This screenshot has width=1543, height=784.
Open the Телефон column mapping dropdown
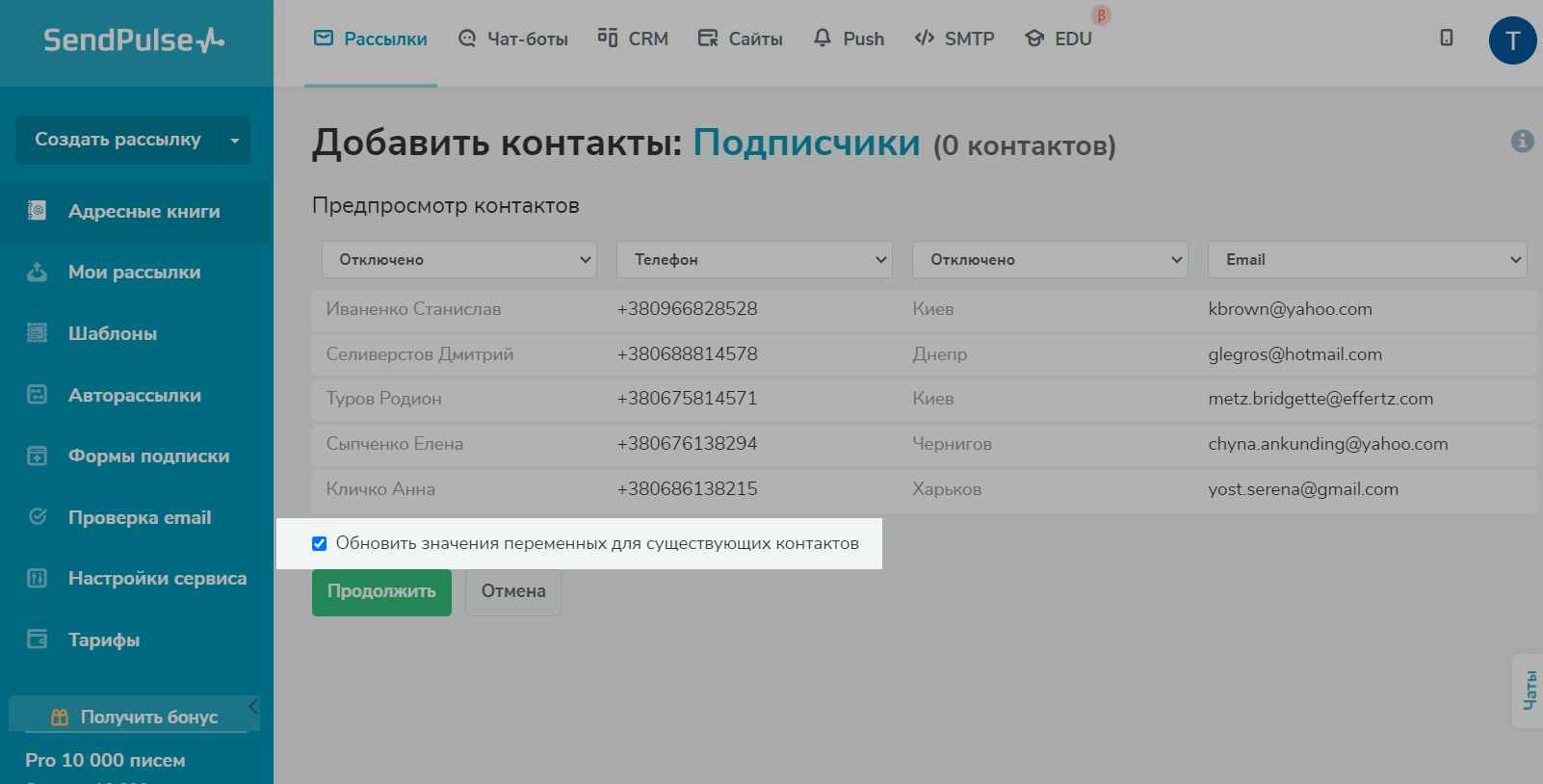click(x=754, y=260)
